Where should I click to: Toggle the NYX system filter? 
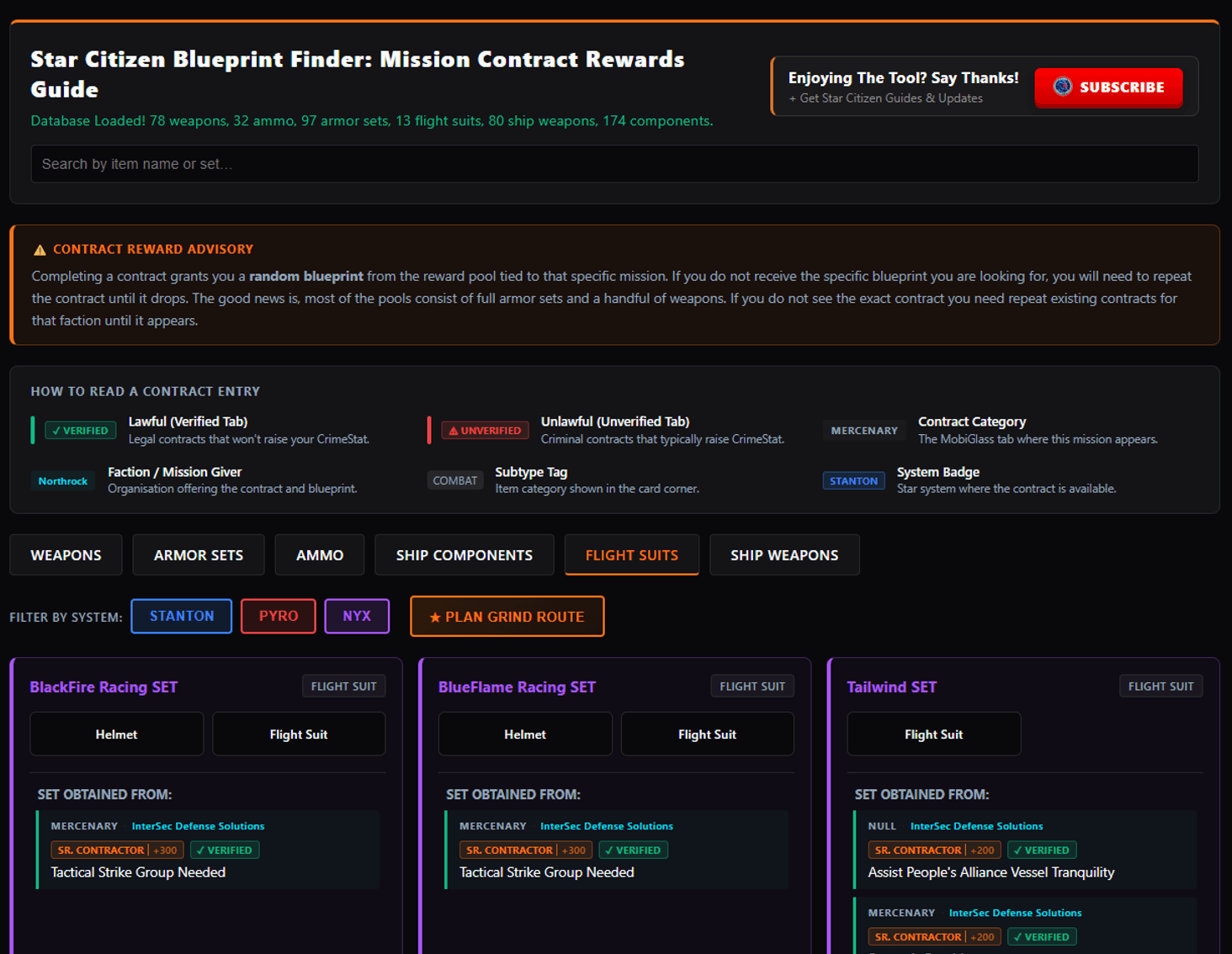click(x=357, y=616)
